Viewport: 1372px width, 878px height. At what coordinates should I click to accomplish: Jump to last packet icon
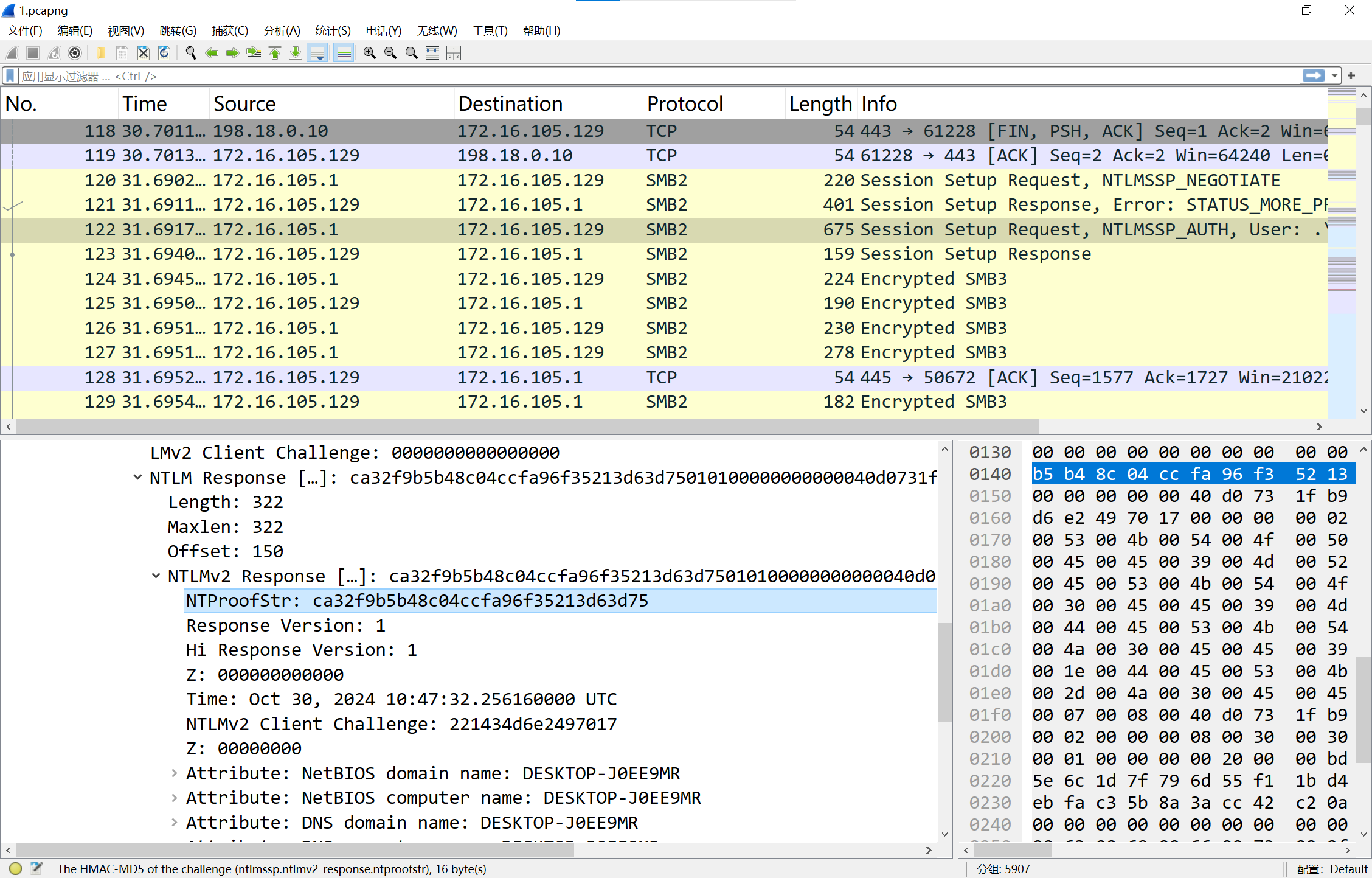click(x=296, y=54)
